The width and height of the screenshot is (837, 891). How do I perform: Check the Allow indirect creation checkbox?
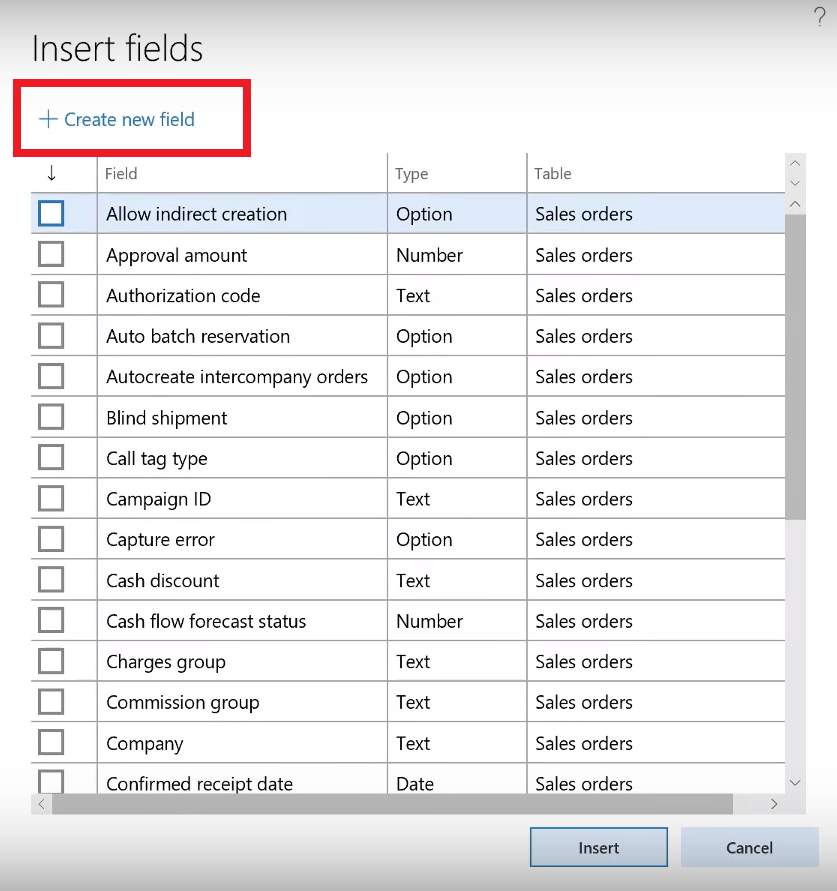(x=51, y=213)
